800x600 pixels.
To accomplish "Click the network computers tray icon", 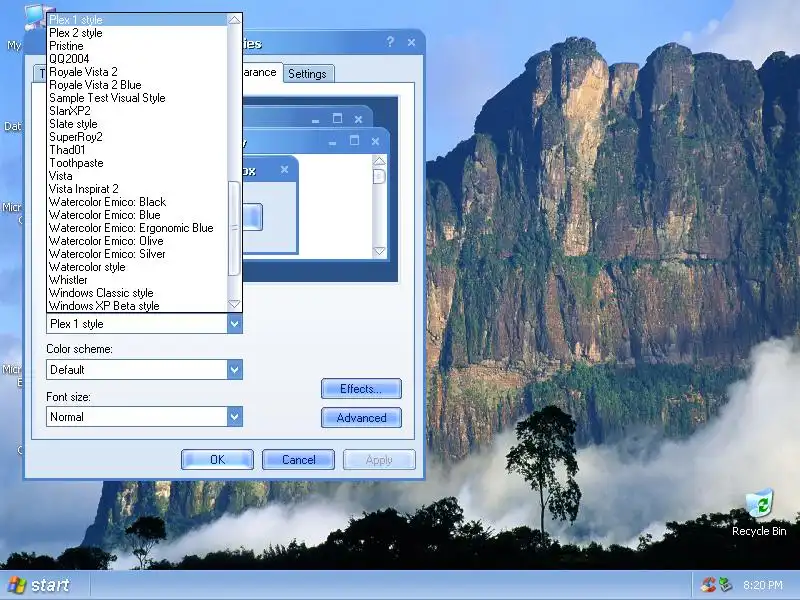I will [726, 585].
